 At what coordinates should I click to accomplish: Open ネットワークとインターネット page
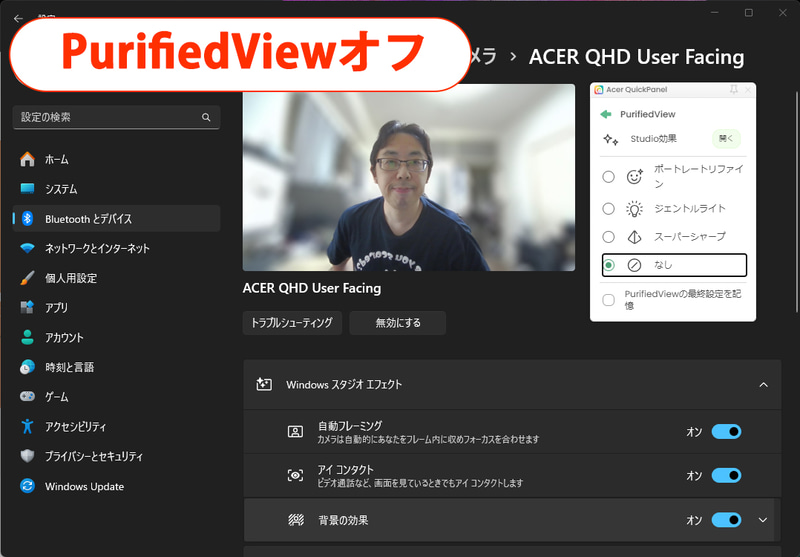116,248
